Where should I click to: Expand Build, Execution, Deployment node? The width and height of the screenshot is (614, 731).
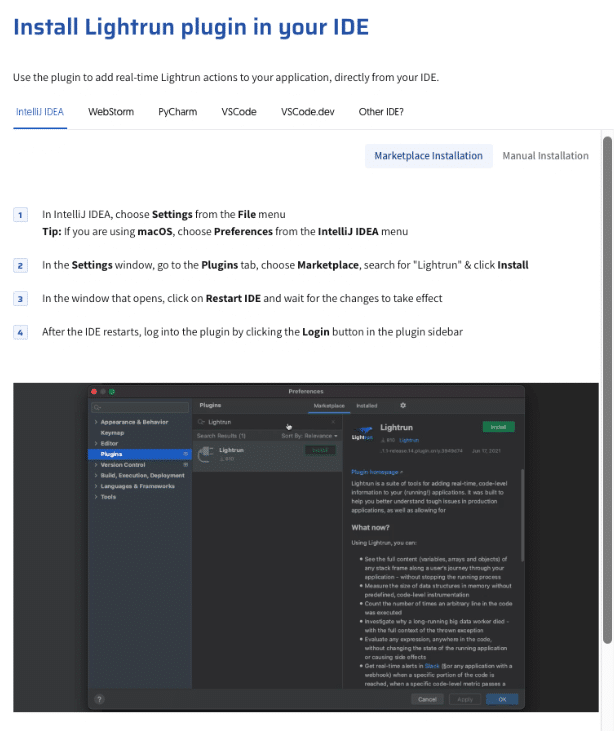(95, 475)
